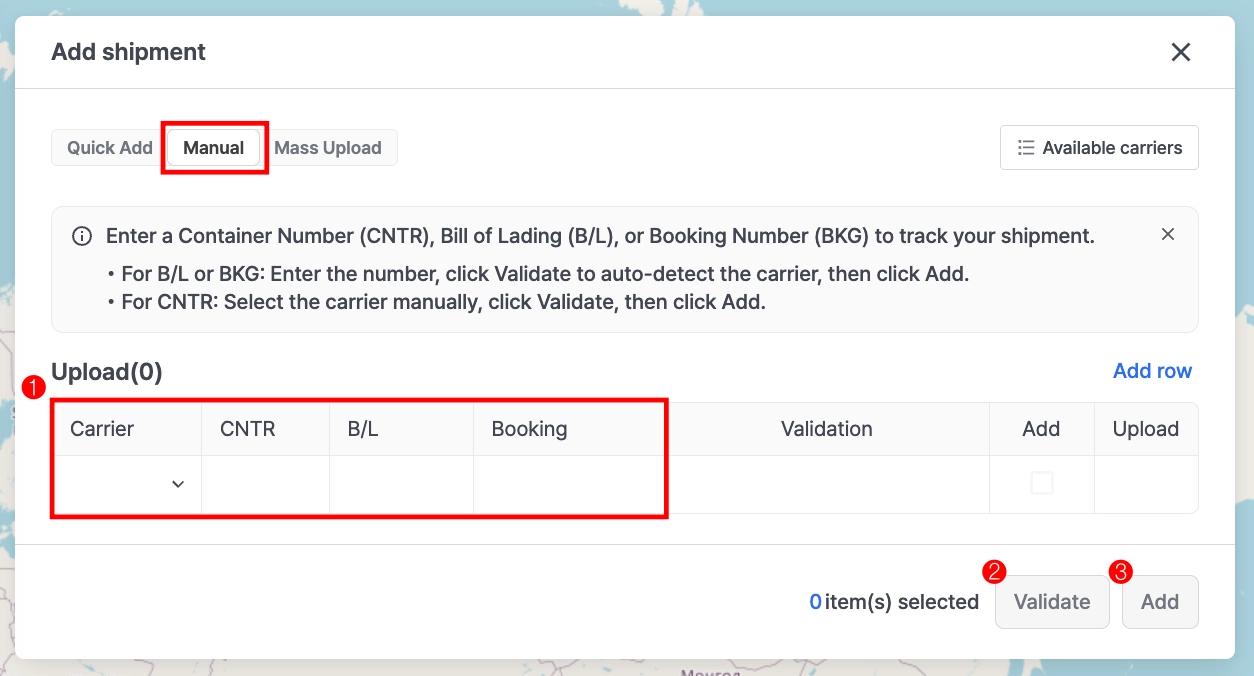This screenshot has width=1254, height=676.
Task: Click the list icon in Available carriers
Action: [1025, 148]
